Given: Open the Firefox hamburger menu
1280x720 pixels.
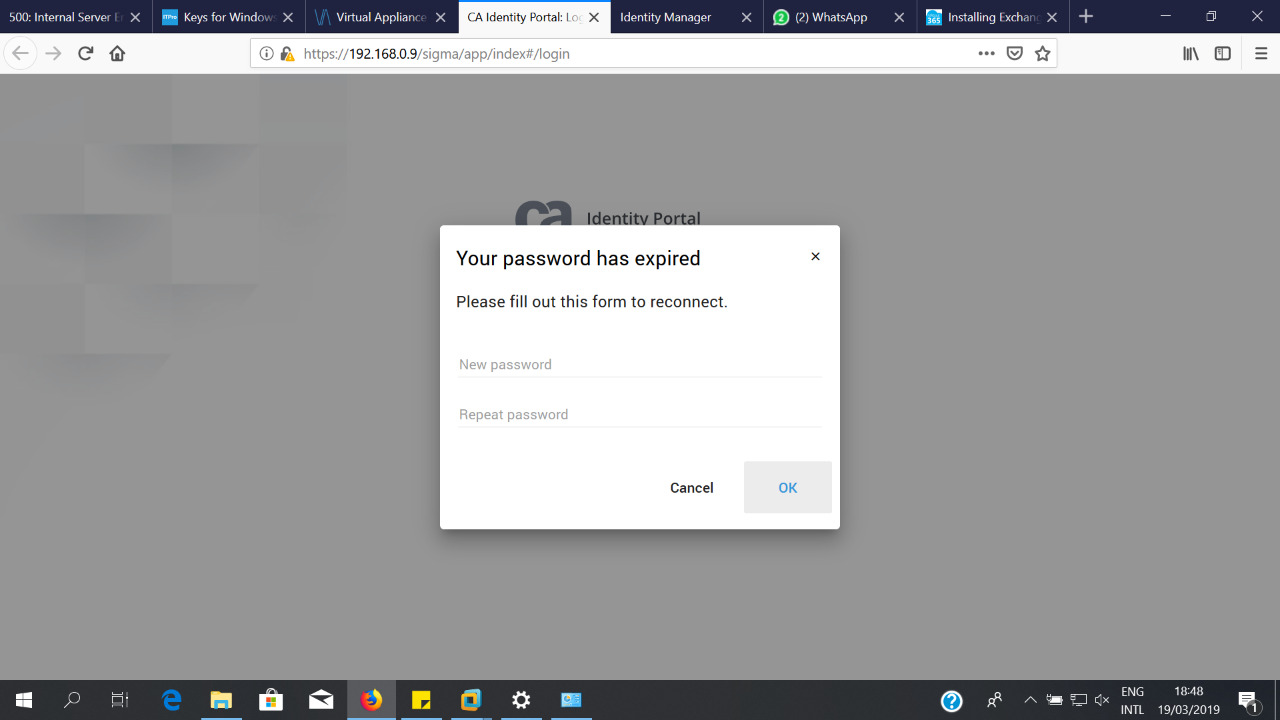Looking at the screenshot, I should tap(1261, 54).
